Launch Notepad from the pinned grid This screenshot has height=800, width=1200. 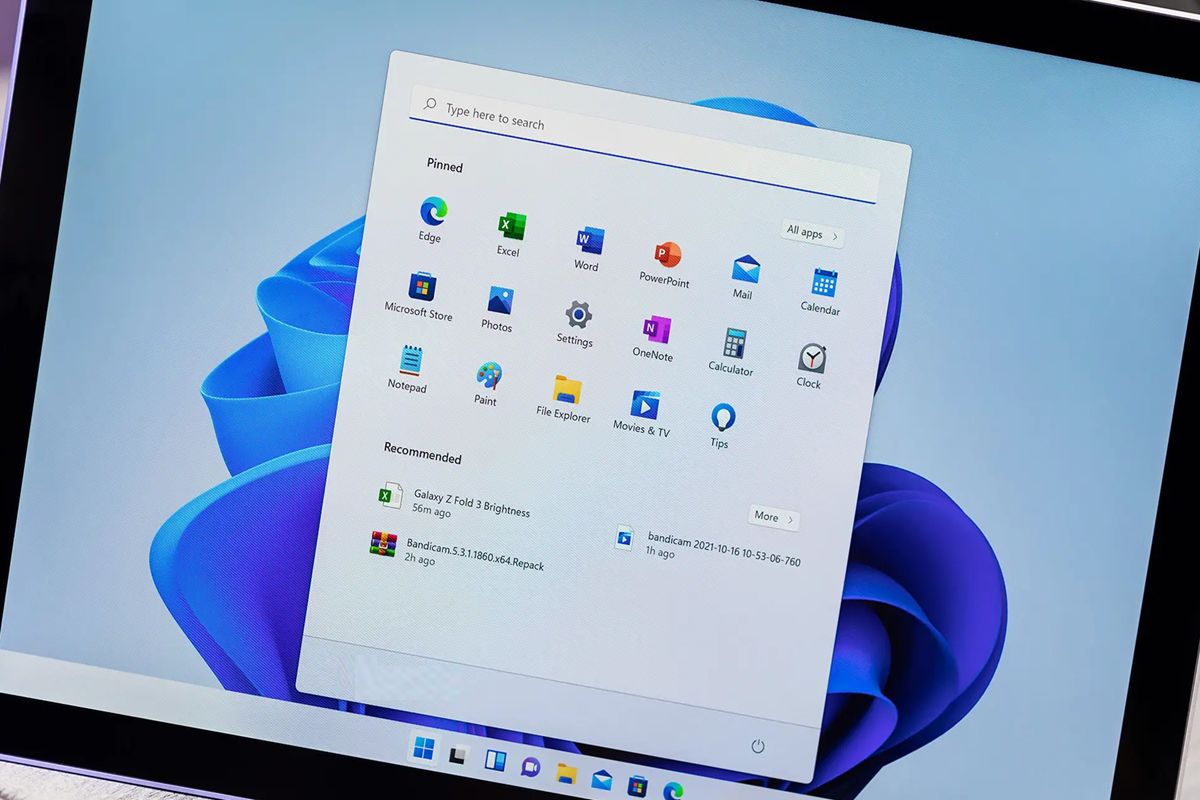click(x=409, y=368)
